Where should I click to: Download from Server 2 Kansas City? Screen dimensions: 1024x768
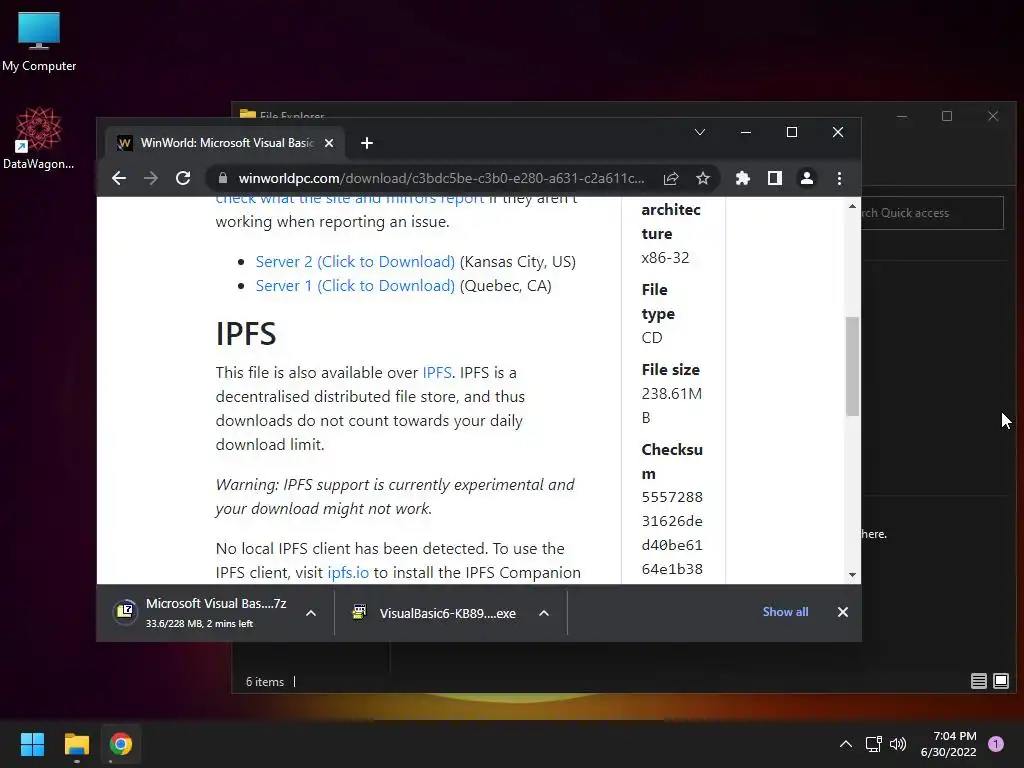point(355,262)
